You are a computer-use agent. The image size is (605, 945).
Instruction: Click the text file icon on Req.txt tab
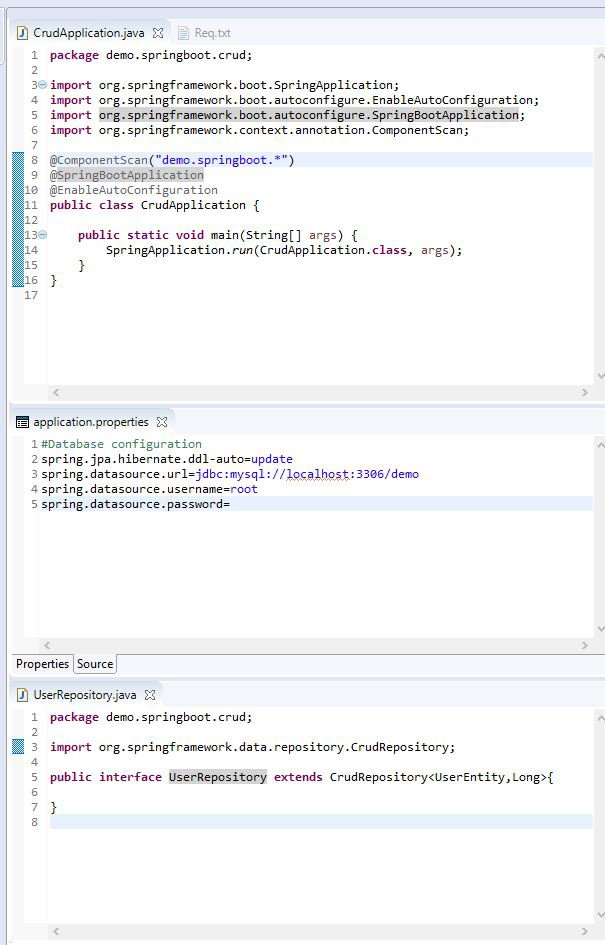(x=183, y=33)
